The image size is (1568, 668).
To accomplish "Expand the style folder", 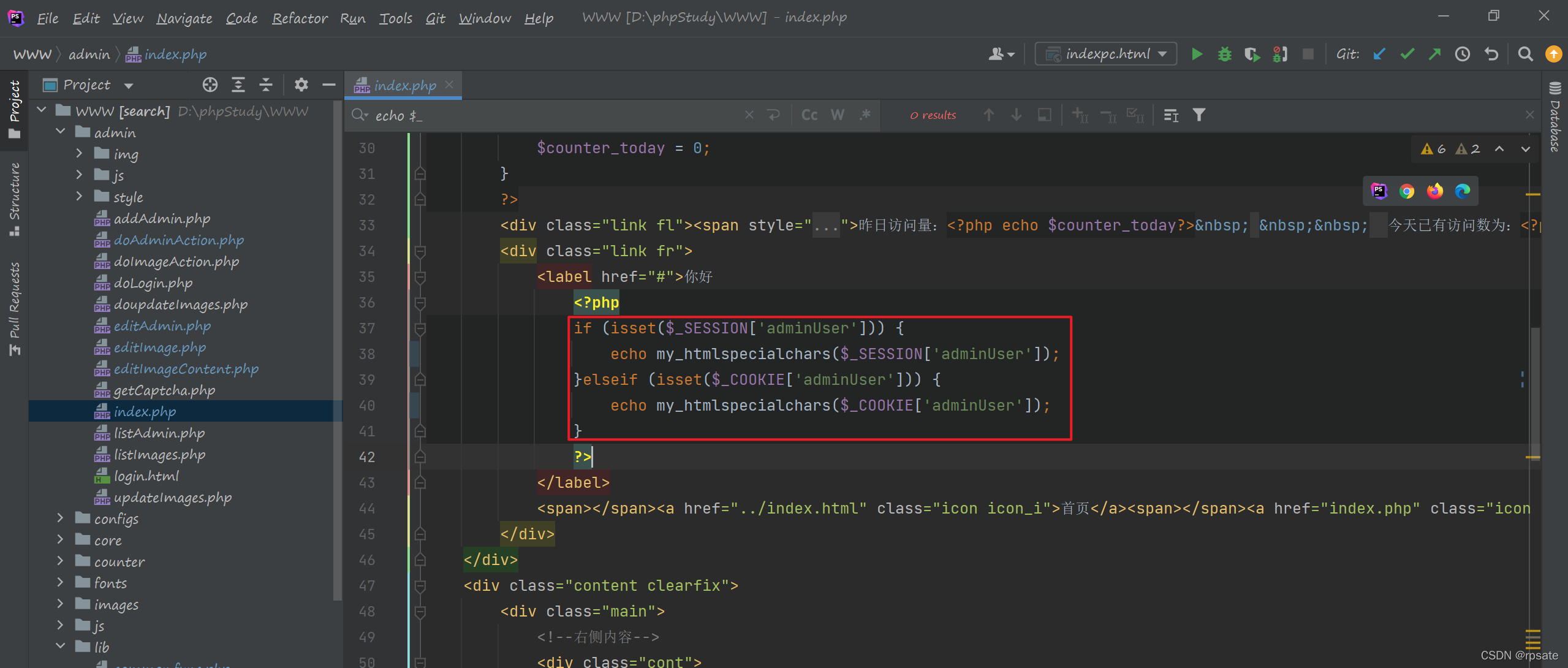I will pos(79,197).
